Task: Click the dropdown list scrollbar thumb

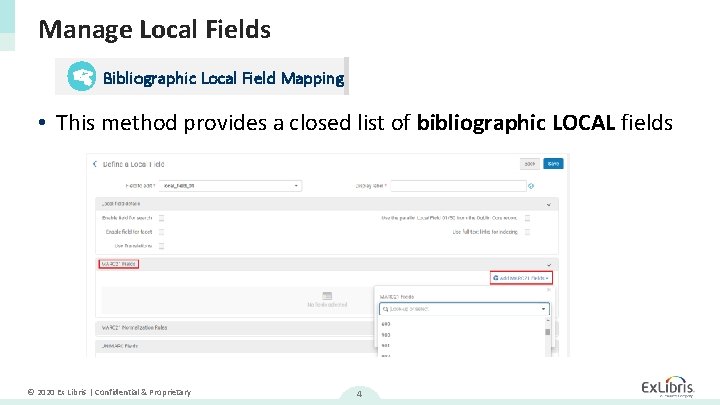Action: pyautogui.click(x=547, y=332)
